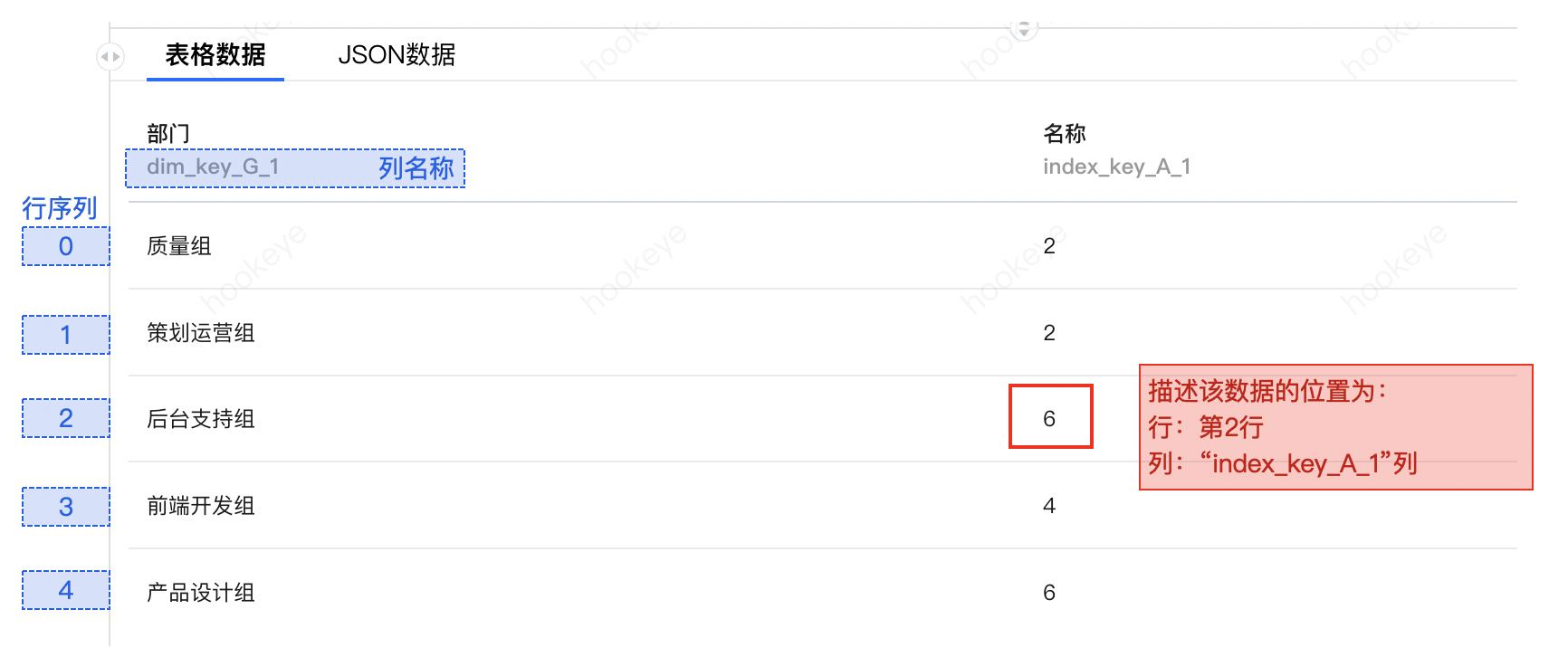Switch to the 表格数据 tab
This screenshot has width=1568, height=657.
[215, 55]
